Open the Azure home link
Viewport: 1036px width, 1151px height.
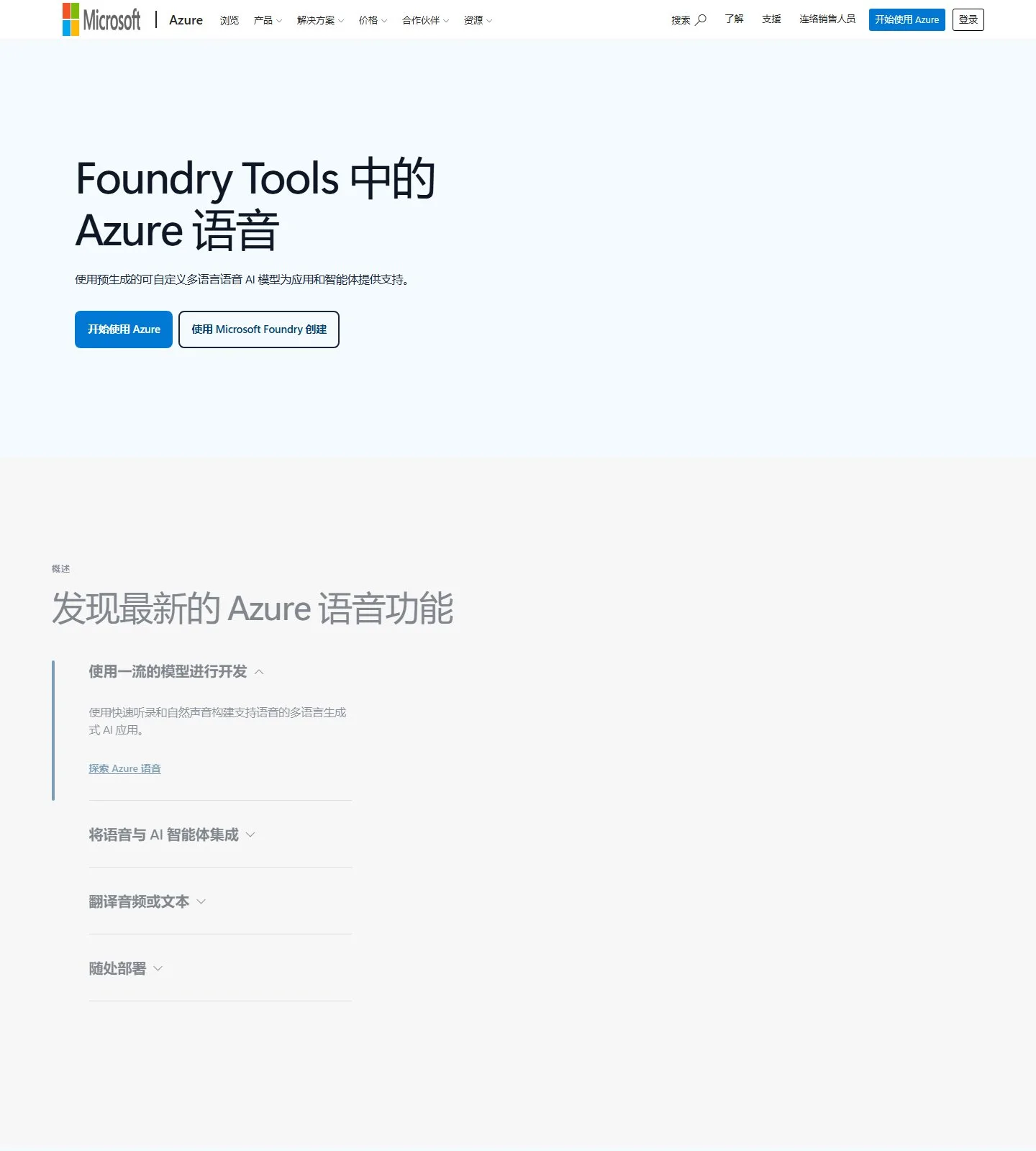click(186, 20)
